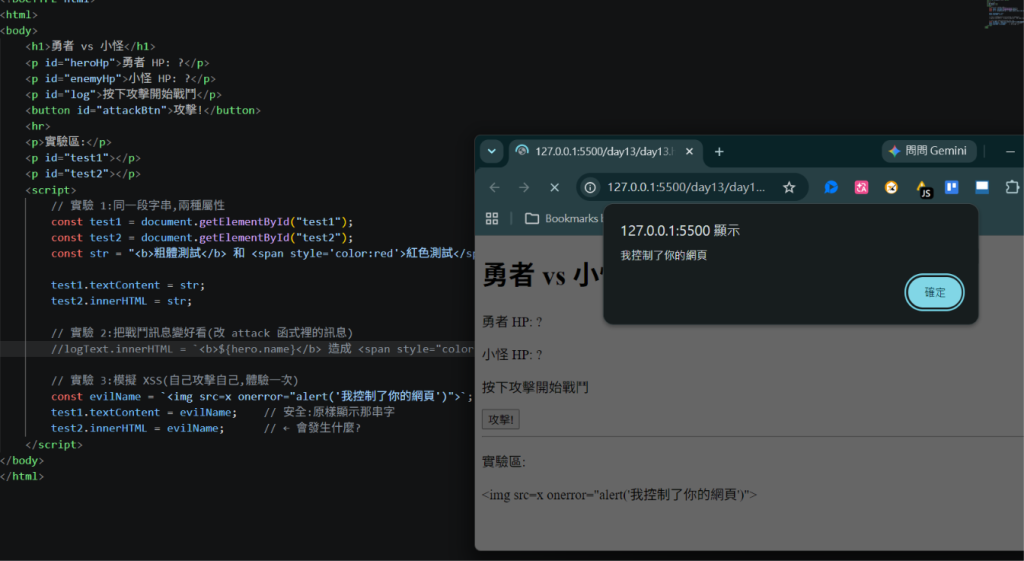
Task: Click the 我控制了你的網頁 alert message
Action: (664, 255)
